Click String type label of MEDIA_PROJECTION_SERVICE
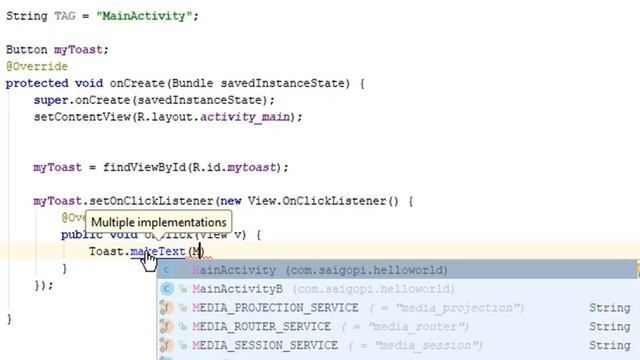 coord(610,308)
